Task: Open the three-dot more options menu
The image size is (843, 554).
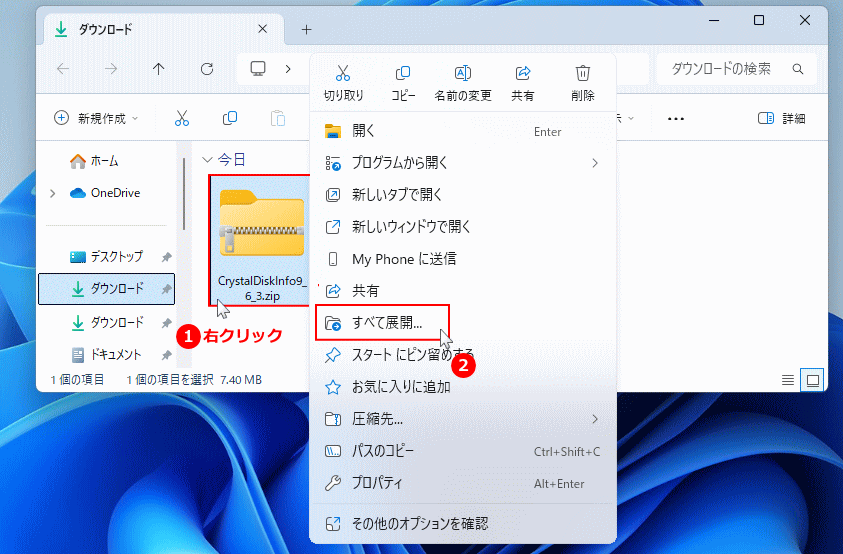Action: point(676,119)
